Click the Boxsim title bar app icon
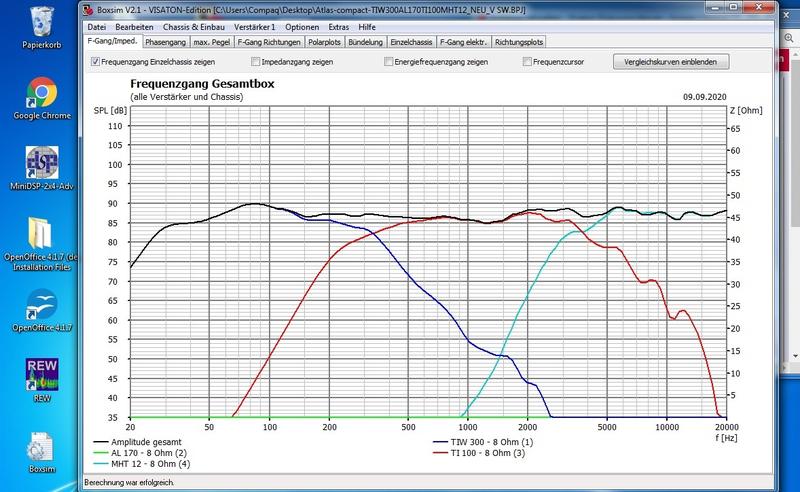The image size is (800, 492). tap(90, 10)
